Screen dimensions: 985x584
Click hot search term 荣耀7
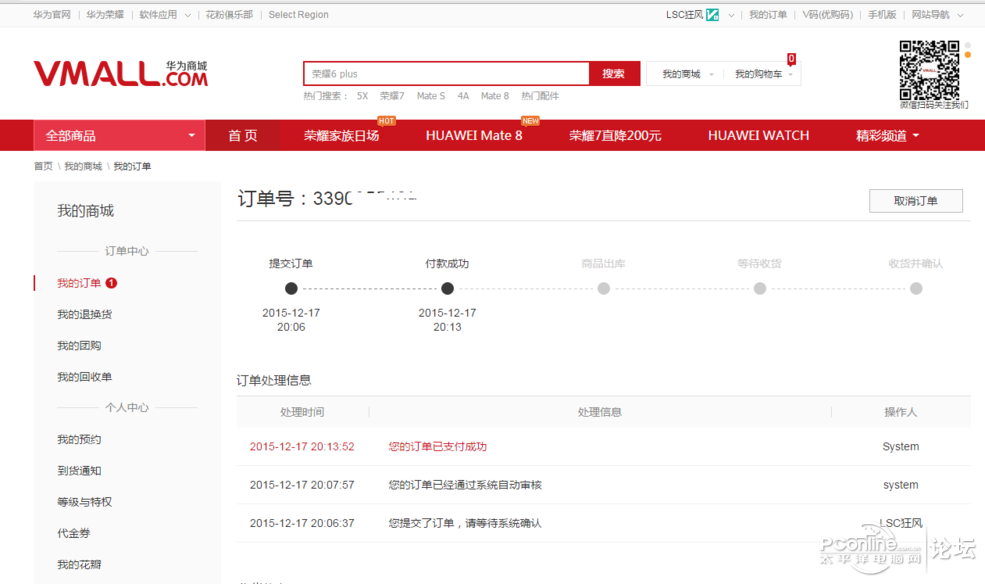pos(392,96)
